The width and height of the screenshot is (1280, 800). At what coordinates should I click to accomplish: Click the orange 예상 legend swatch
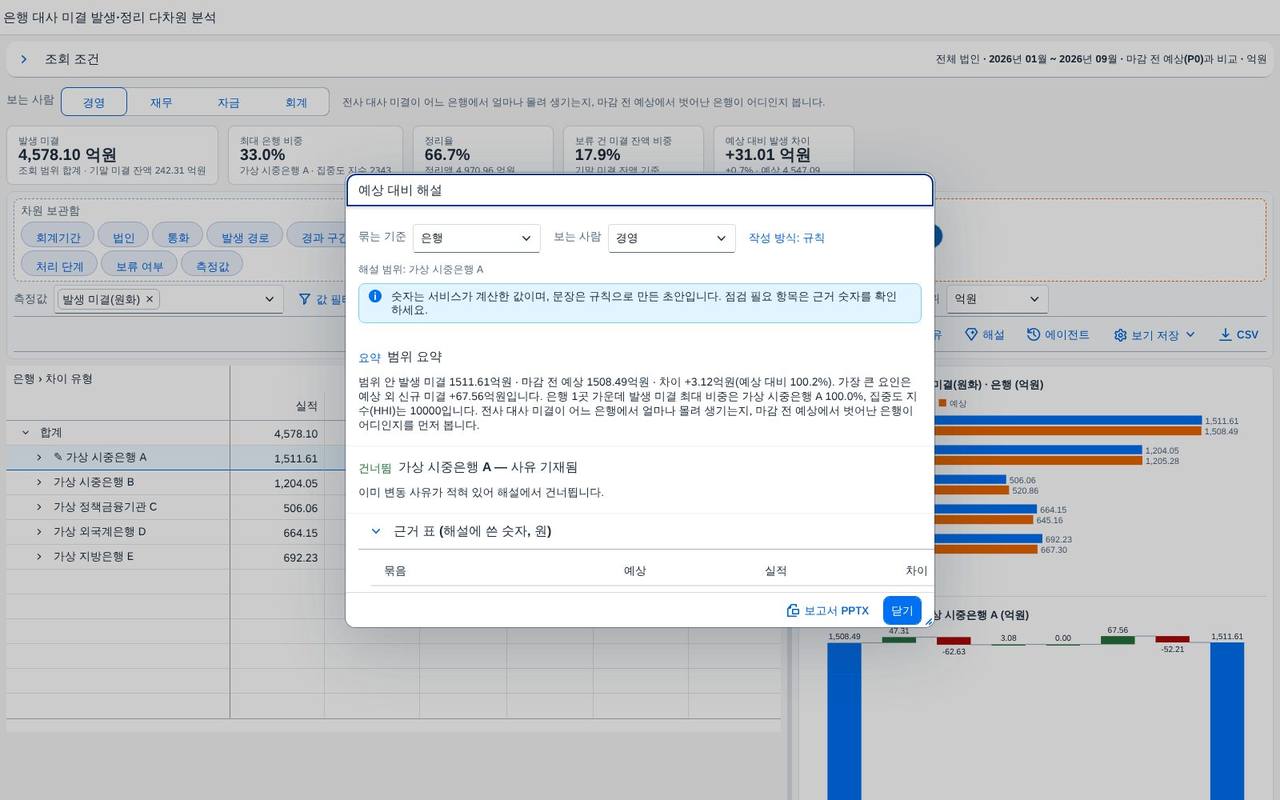tap(942, 403)
